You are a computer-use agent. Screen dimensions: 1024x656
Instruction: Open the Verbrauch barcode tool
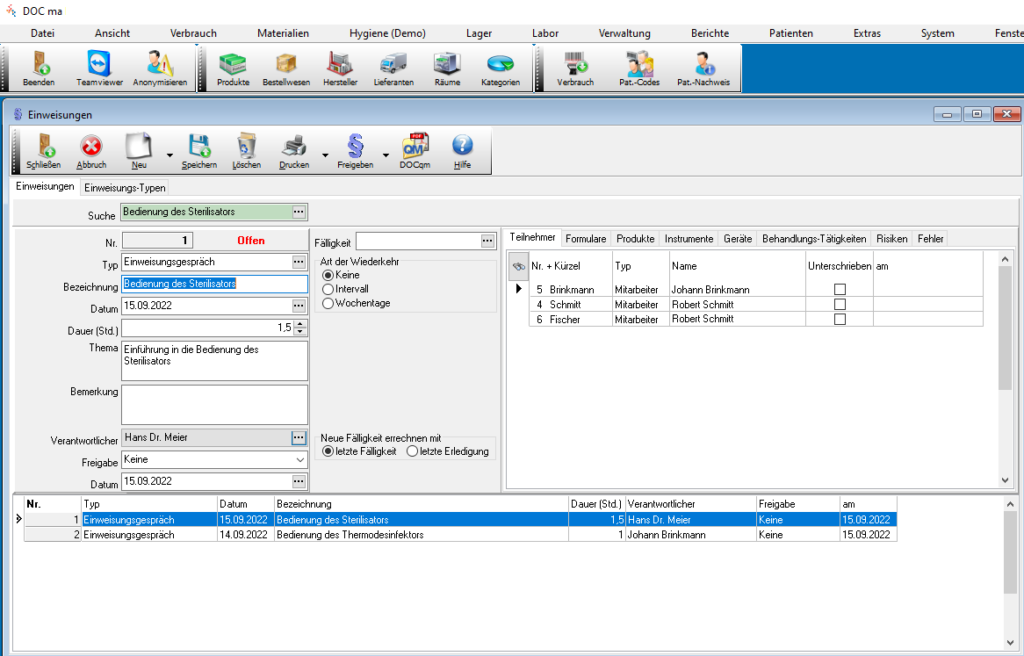tap(575, 68)
